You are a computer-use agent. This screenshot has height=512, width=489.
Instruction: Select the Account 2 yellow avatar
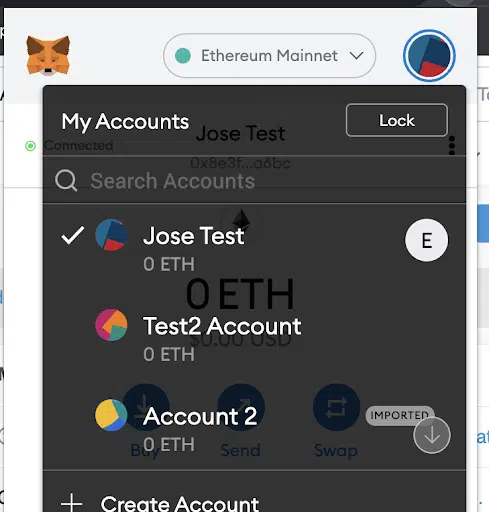click(111, 415)
